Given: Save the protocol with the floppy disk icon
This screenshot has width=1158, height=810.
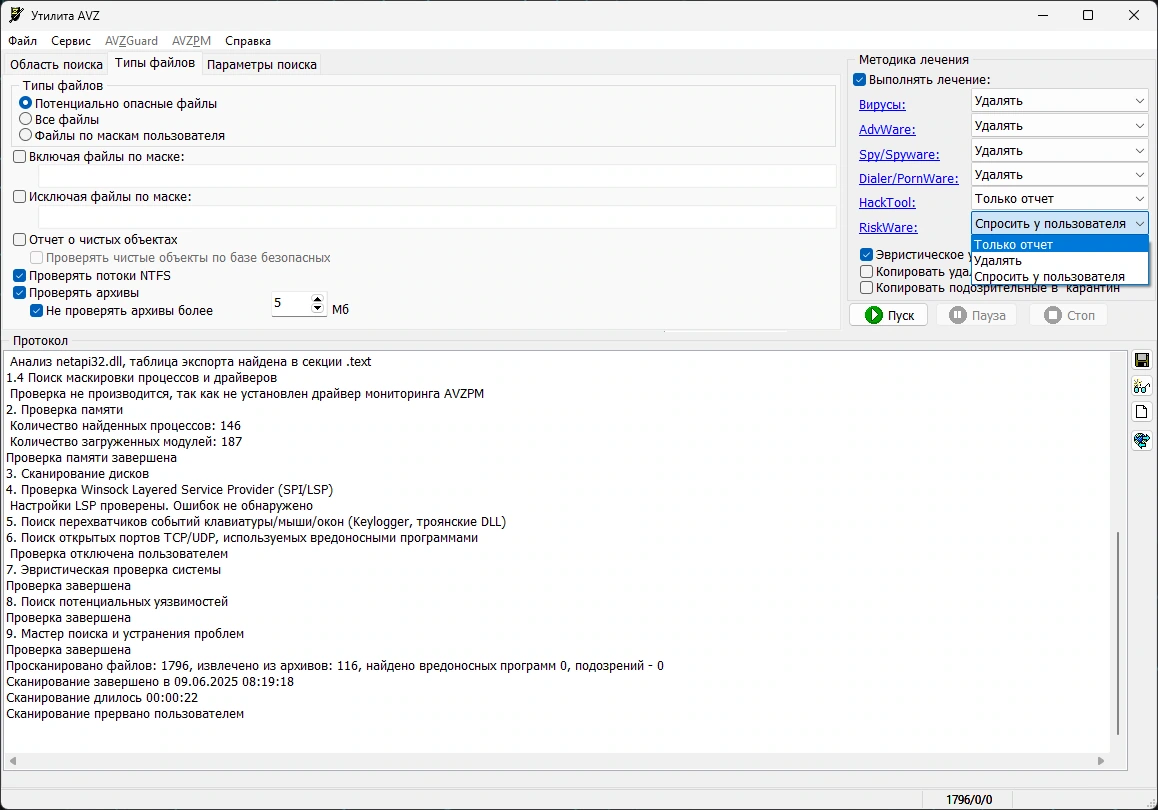Looking at the screenshot, I should (x=1142, y=360).
